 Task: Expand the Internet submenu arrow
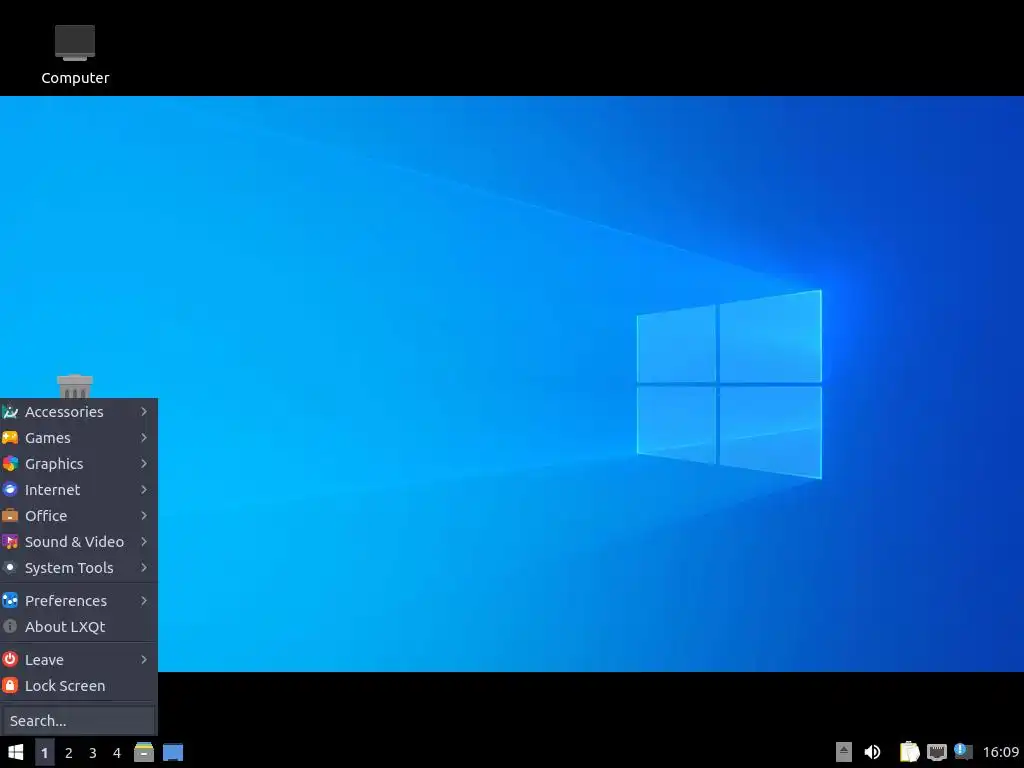coord(144,490)
